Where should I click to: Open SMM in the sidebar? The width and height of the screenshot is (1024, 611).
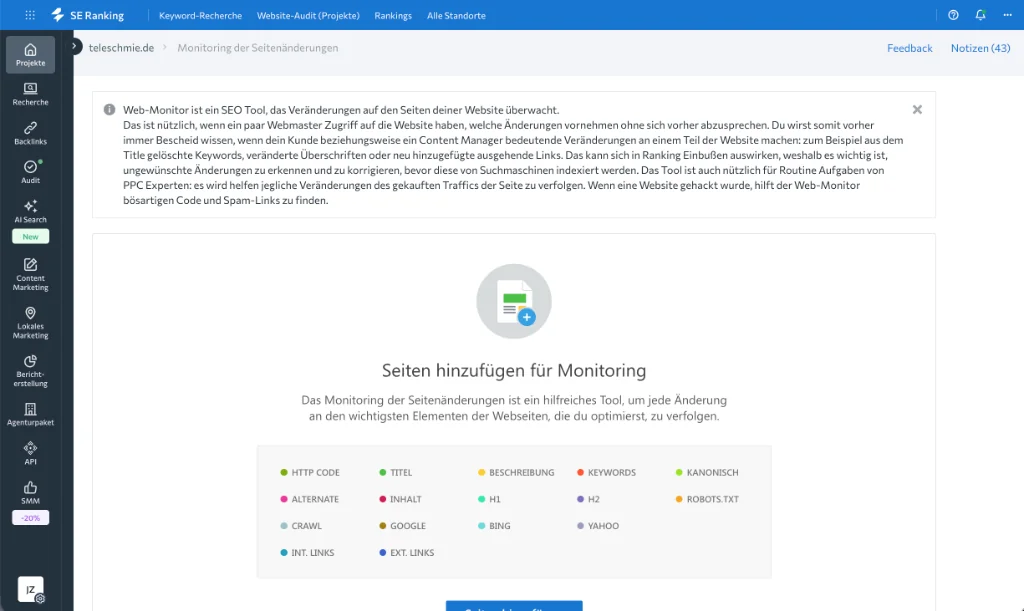point(31,493)
